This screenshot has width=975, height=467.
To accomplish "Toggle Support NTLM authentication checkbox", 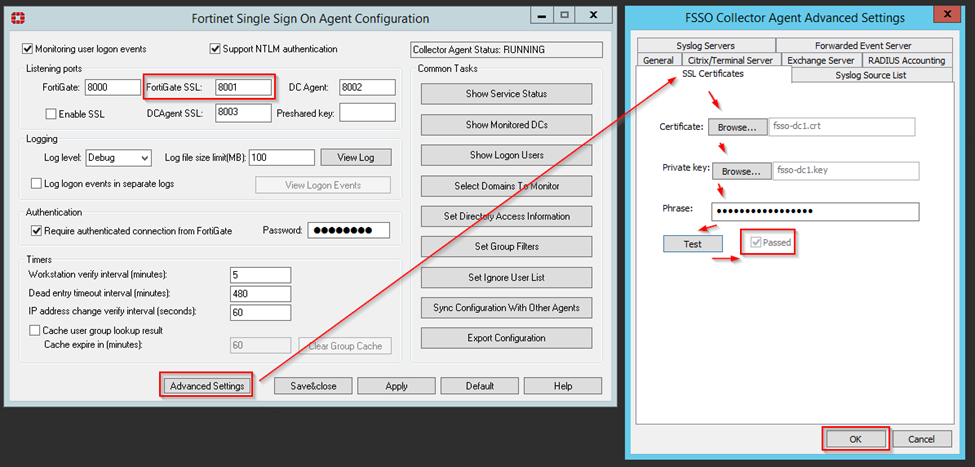I will click(x=216, y=49).
